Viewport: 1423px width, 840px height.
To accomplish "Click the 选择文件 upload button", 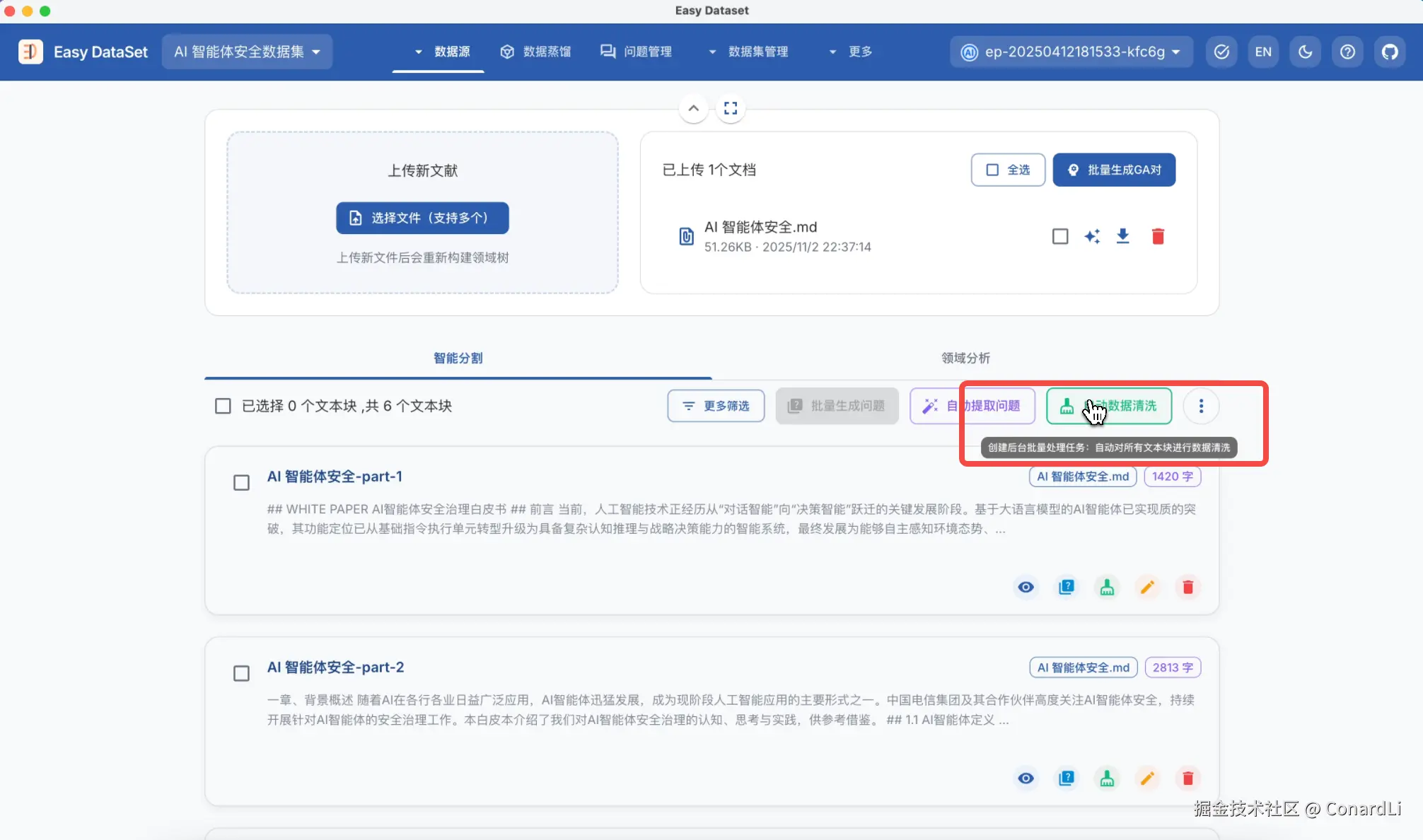I will coord(422,218).
